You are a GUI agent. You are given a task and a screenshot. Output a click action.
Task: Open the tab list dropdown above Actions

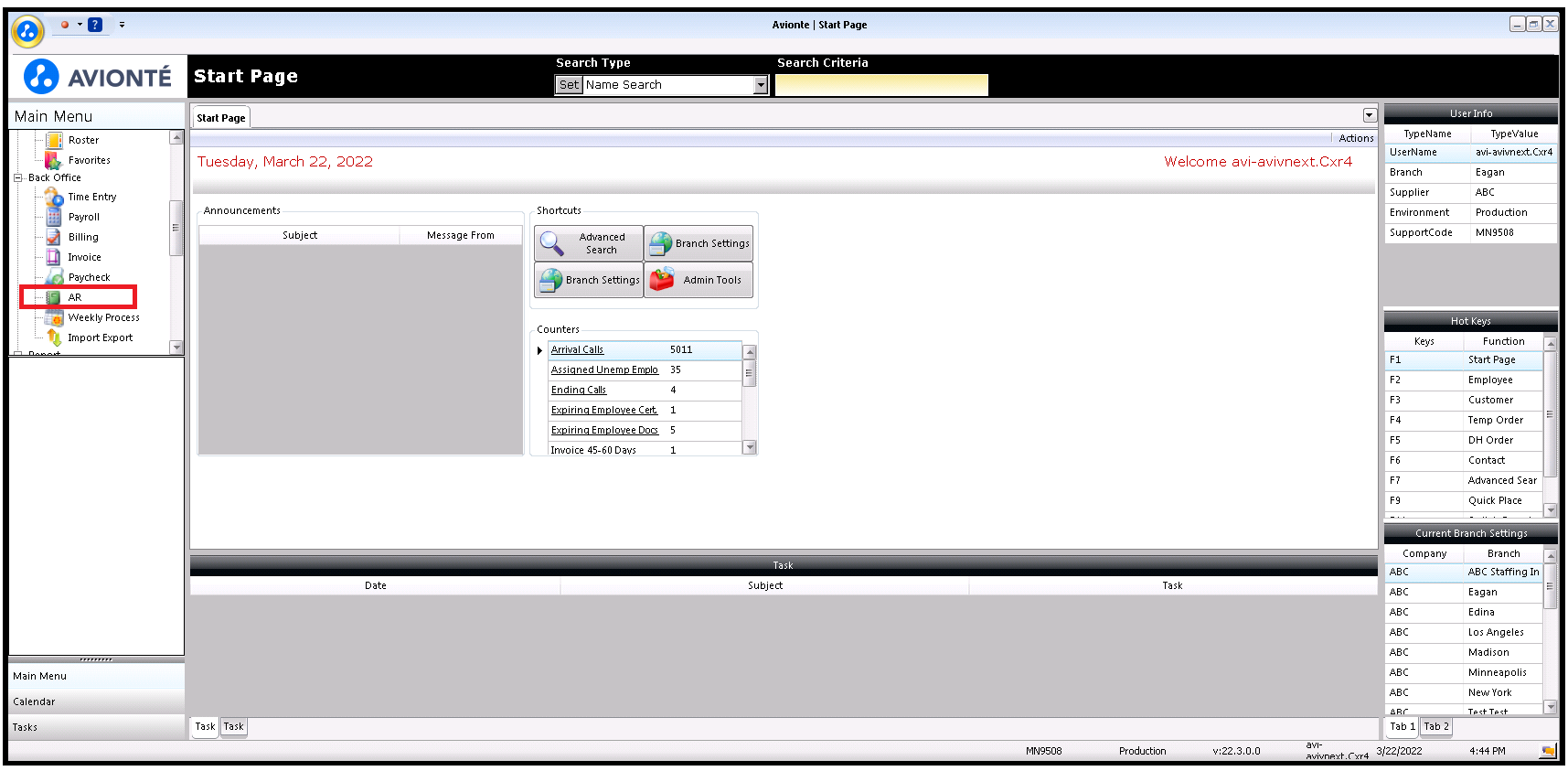tap(1370, 115)
